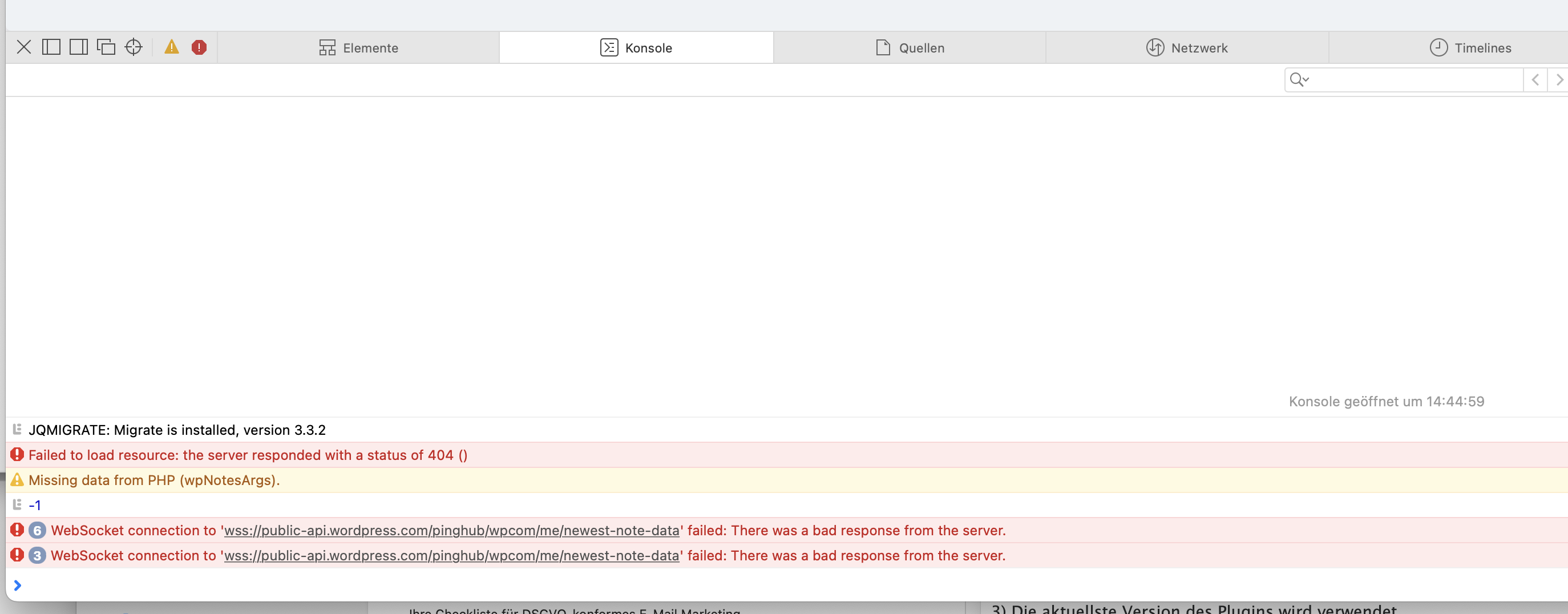The width and height of the screenshot is (1568, 614).
Task: Go to previous search result arrow
Action: point(1535,80)
